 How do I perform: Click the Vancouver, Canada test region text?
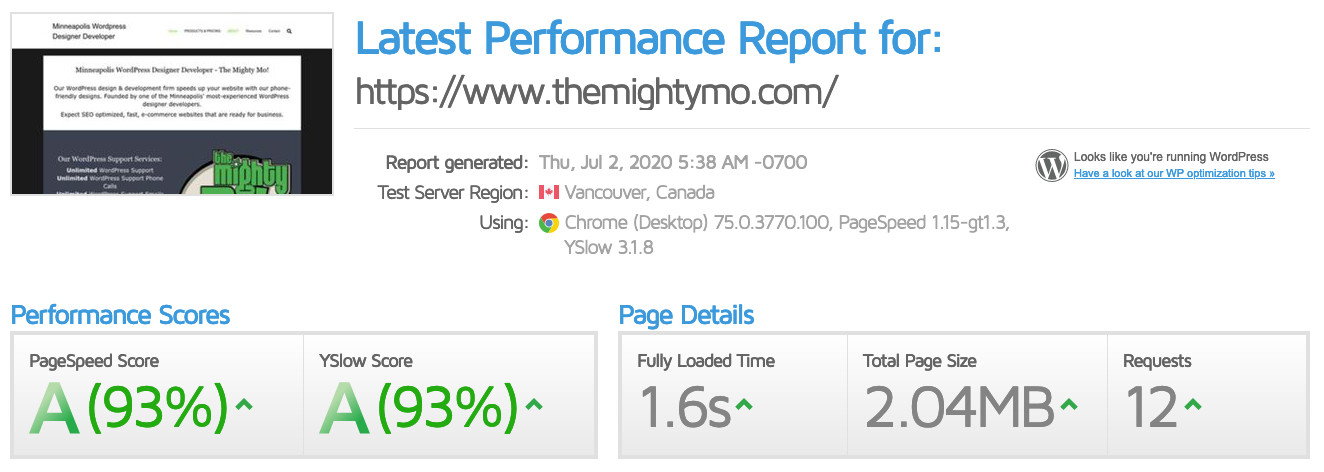click(639, 192)
